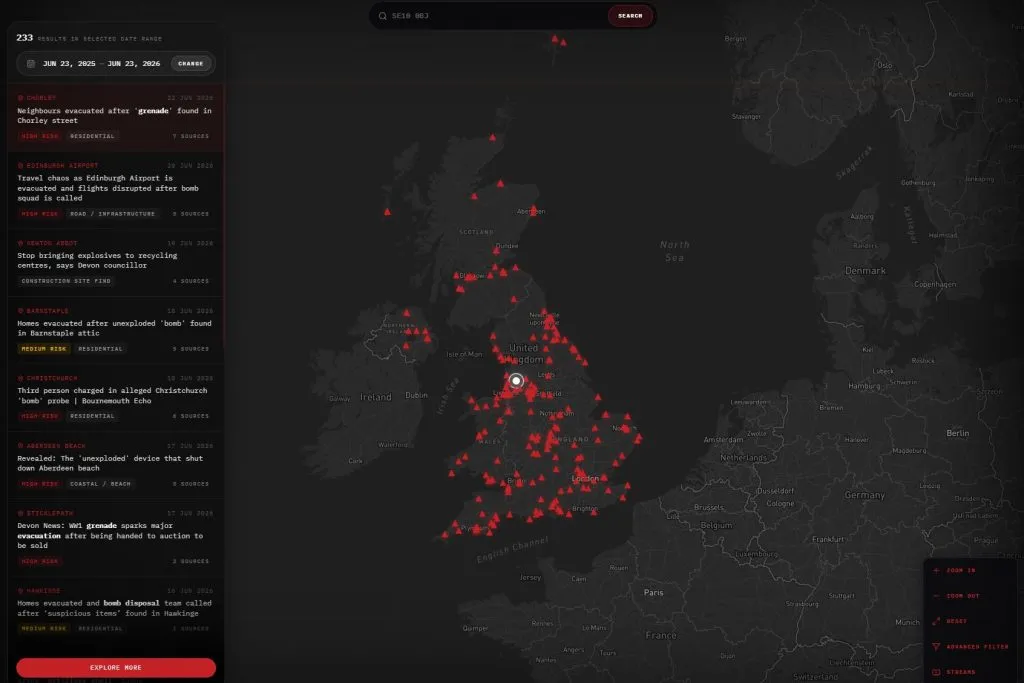Click the High Risk tag on Edinburgh Airport card
The image size is (1024, 683).
coord(40,214)
